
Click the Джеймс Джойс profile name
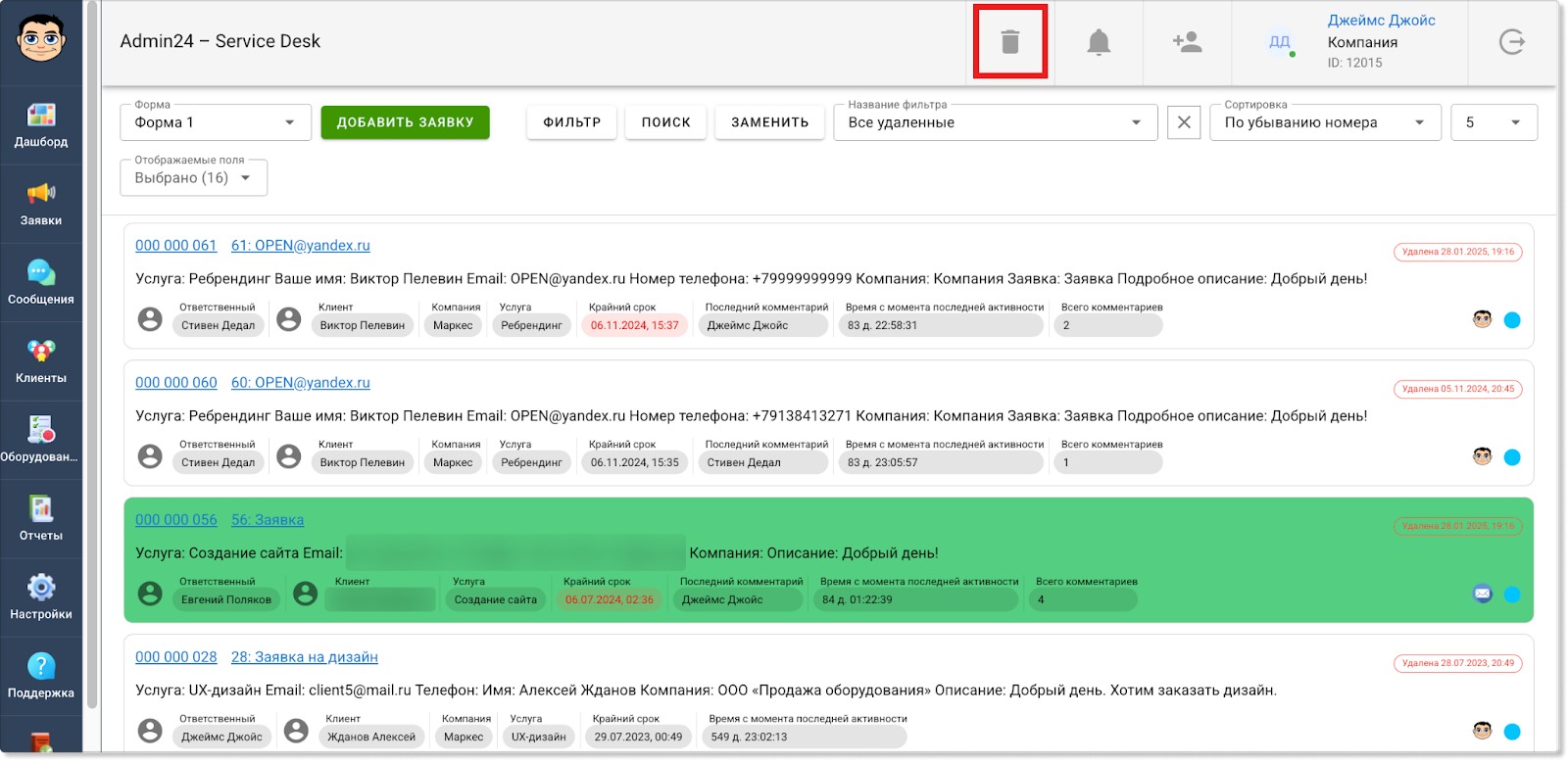click(1381, 21)
